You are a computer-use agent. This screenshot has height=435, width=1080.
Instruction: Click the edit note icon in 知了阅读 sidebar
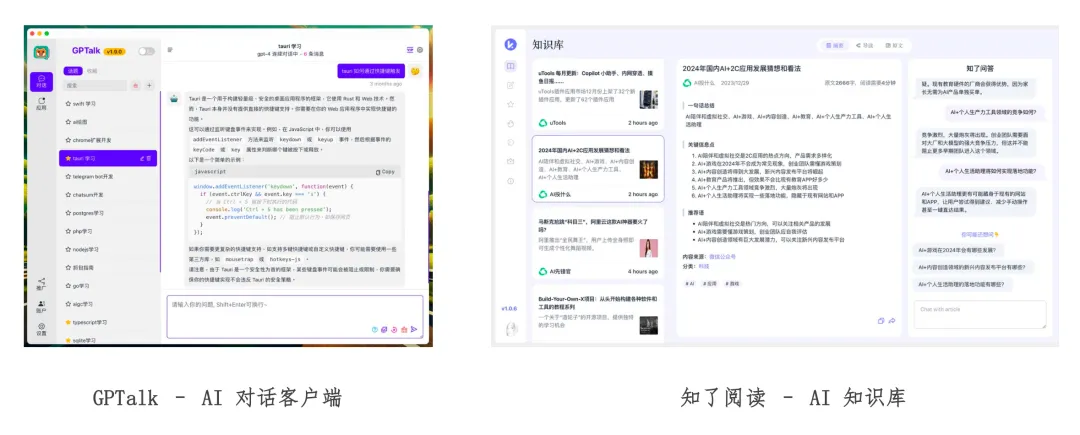click(510, 85)
